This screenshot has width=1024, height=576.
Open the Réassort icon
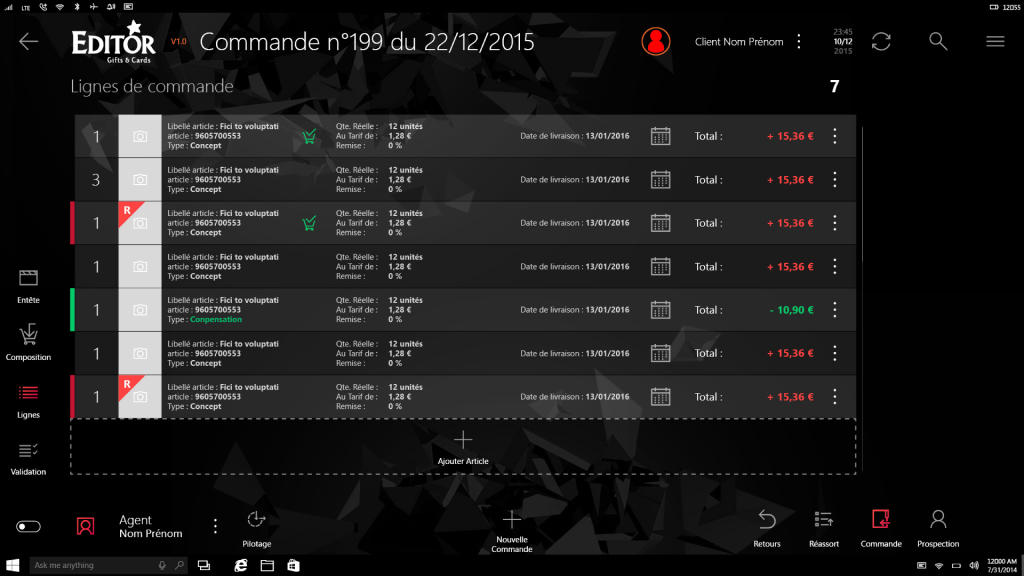coord(824,519)
